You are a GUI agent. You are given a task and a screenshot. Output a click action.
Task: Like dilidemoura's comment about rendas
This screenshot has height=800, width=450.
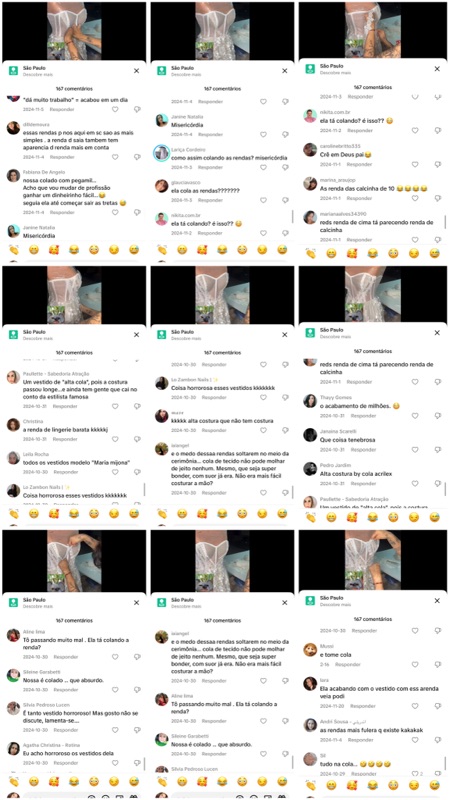click(115, 157)
